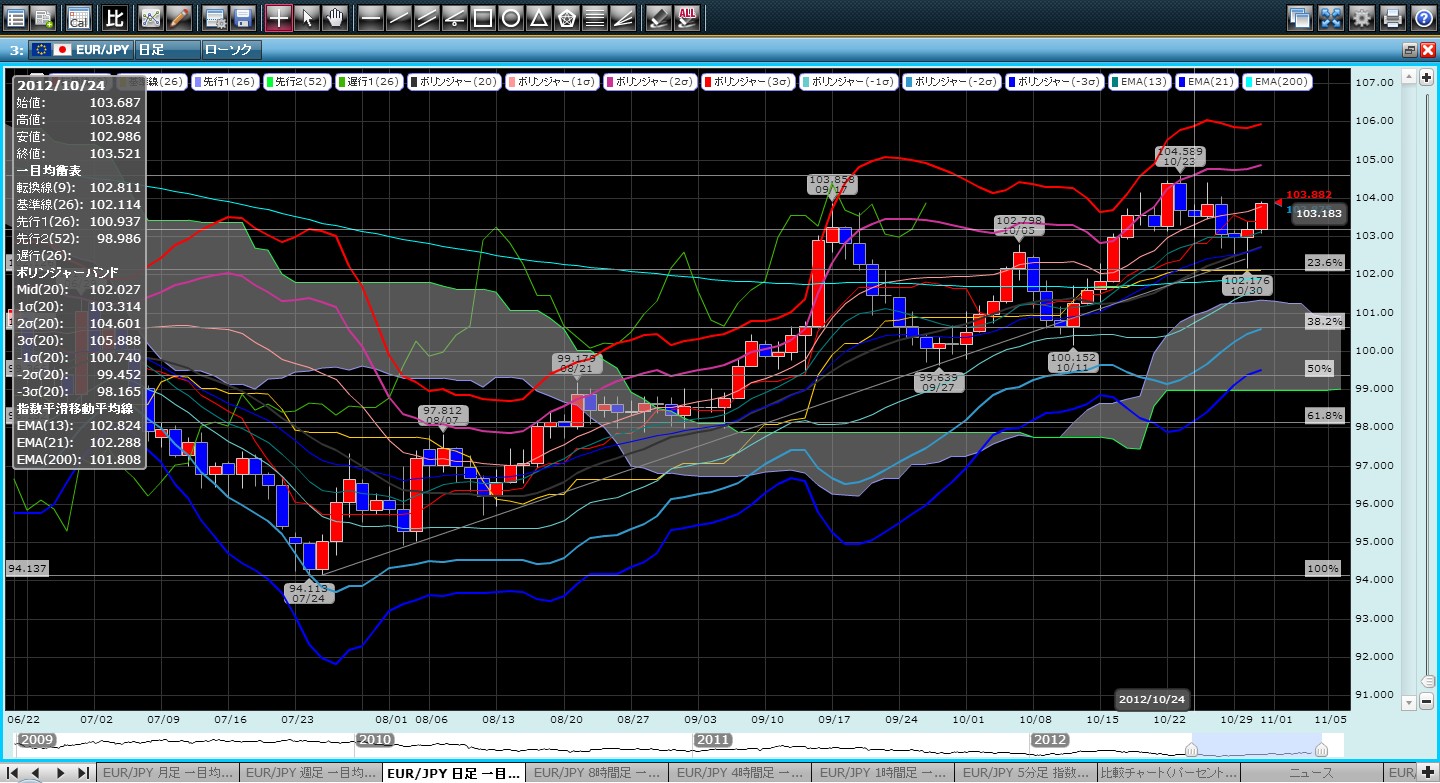Click the erase ALL drawings icon
The image size is (1440, 783).
pyautogui.click(x=687, y=17)
